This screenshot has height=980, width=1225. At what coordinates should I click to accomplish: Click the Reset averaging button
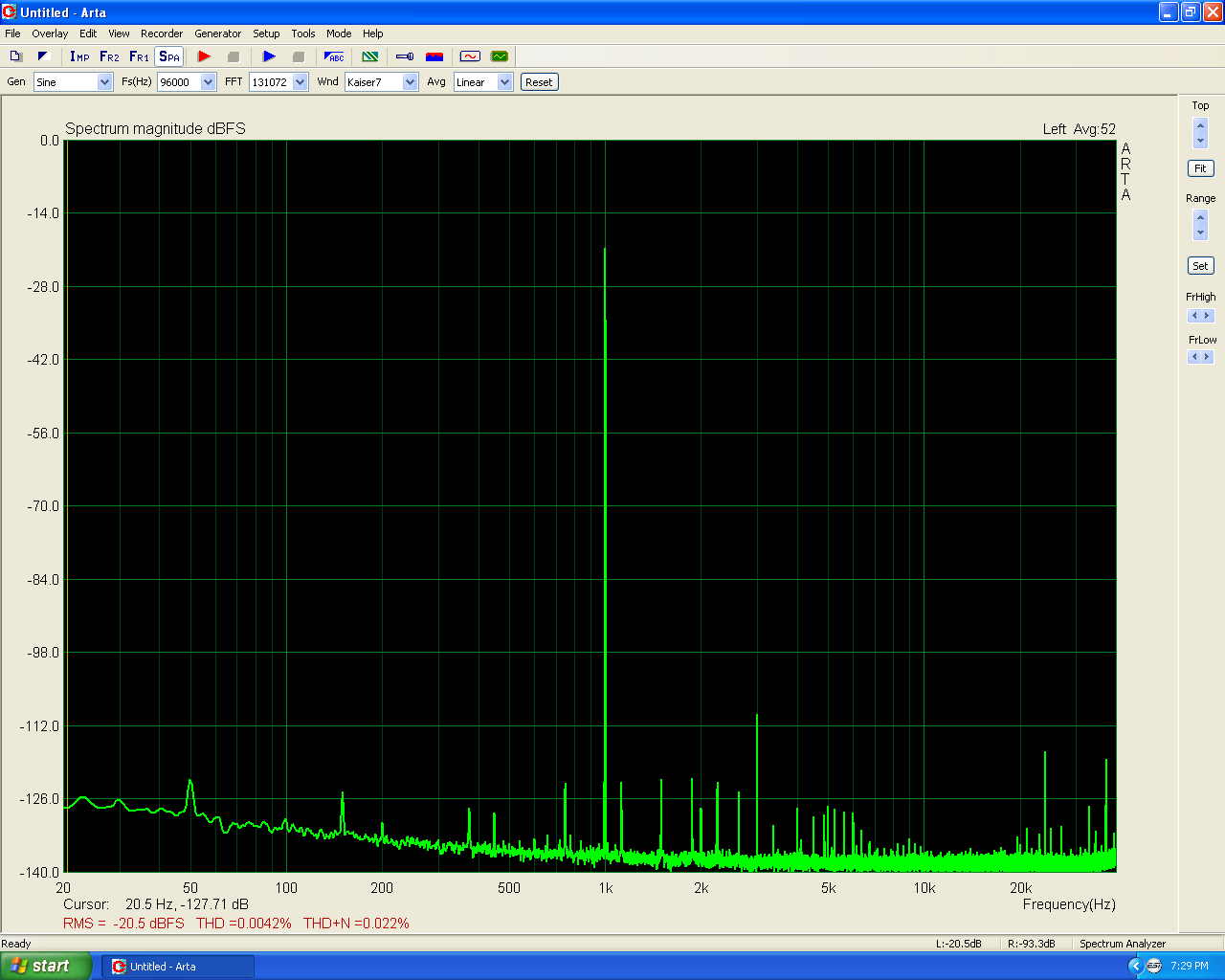click(539, 82)
